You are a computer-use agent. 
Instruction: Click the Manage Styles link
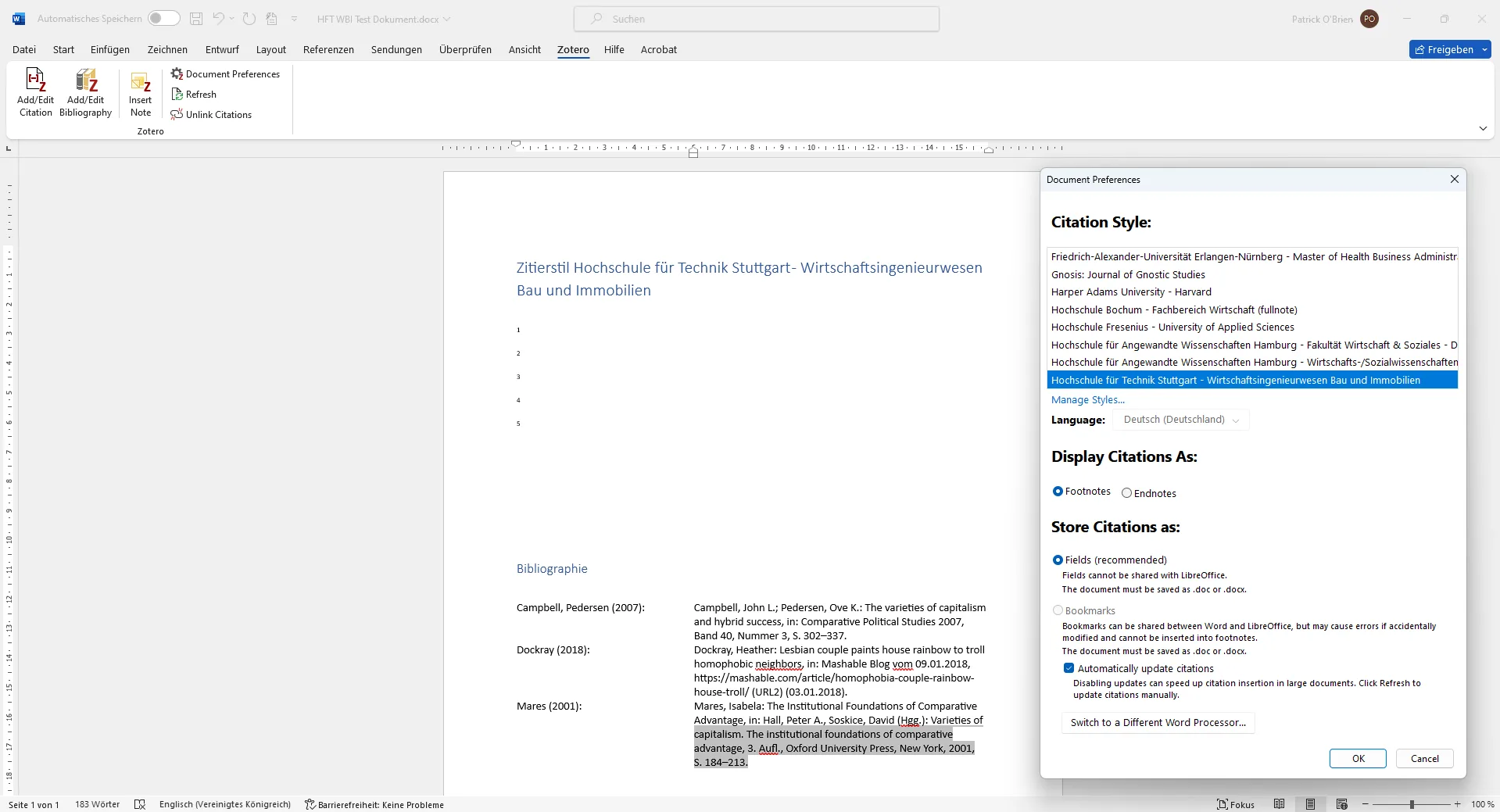(x=1088, y=399)
